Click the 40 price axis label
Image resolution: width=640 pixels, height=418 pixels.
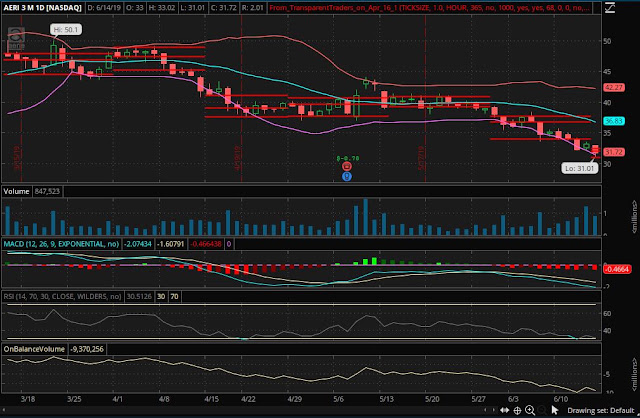point(607,102)
